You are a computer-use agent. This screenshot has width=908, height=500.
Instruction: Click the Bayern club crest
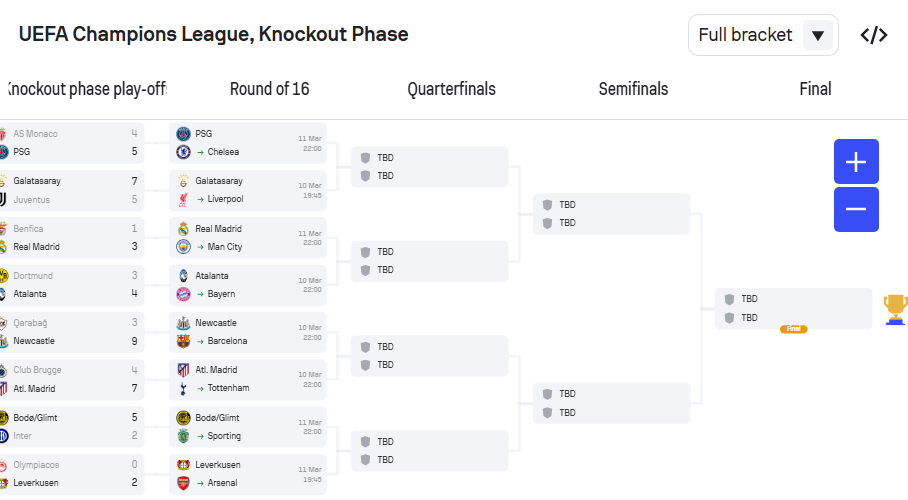[183, 294]
